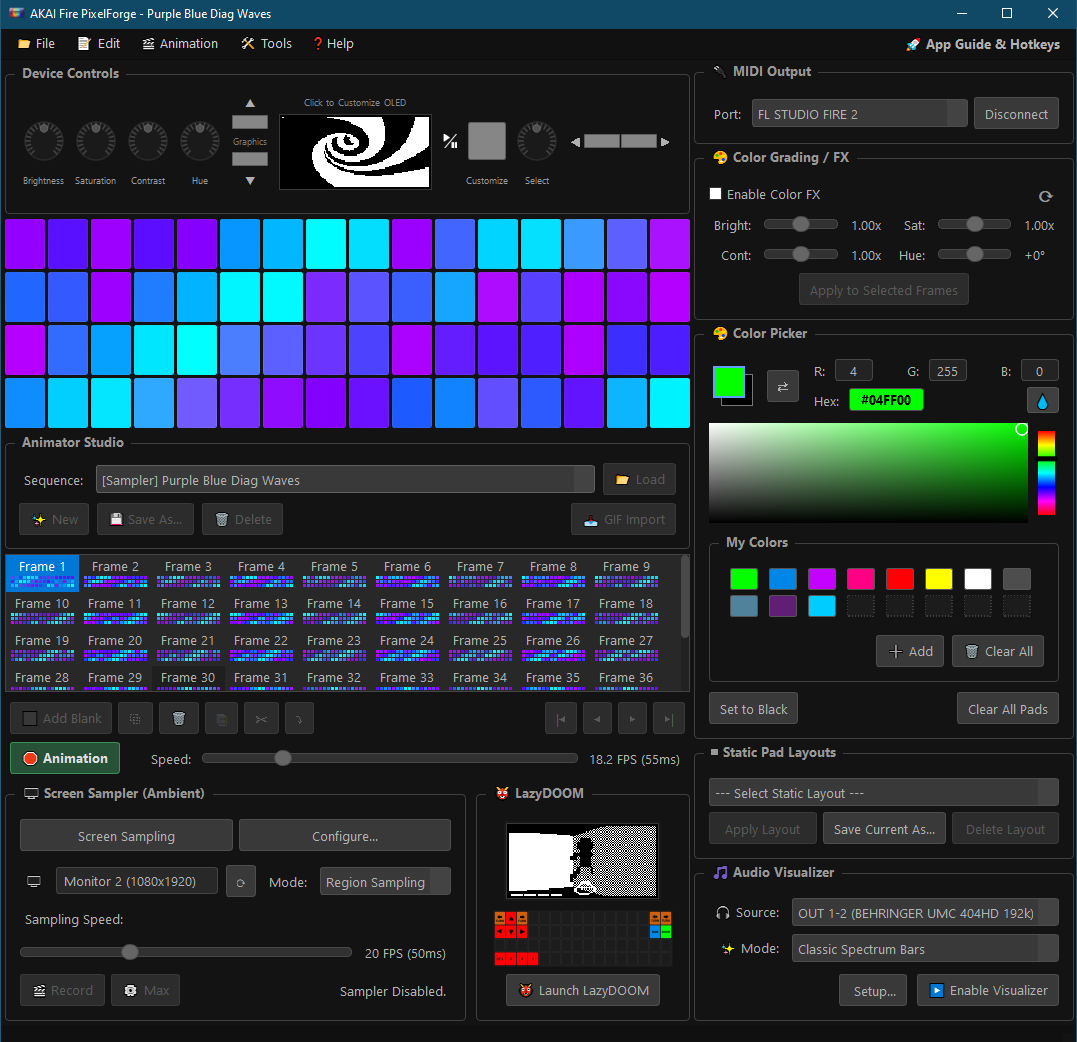
Task: Click the right arrow beside the grid buttons
Action: [664, 142]
